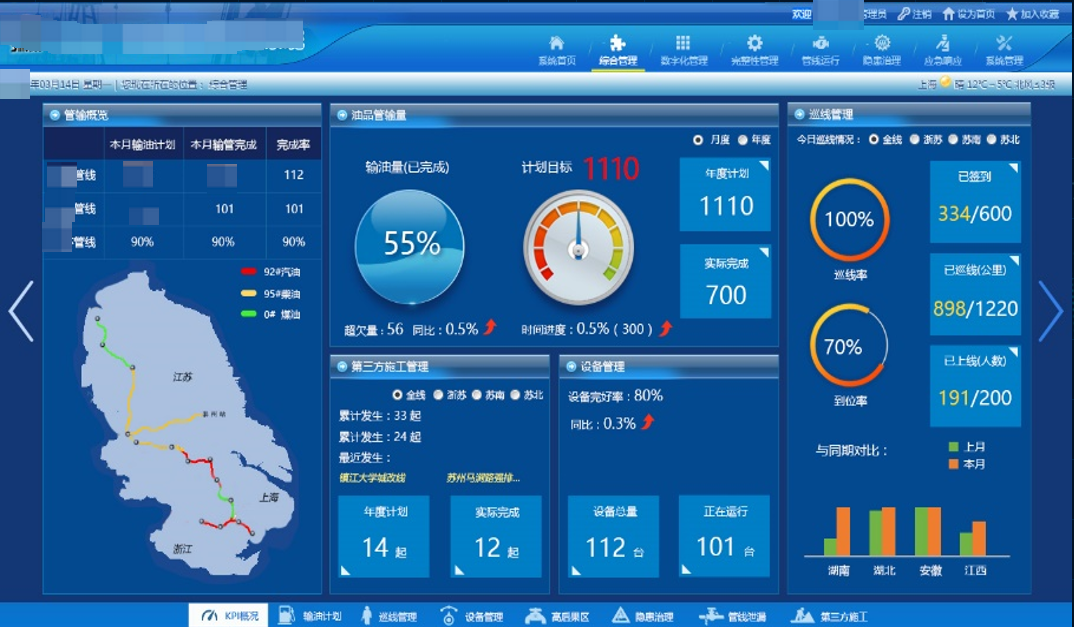Screen dimensions: 1074x627
Task: Select 浙苏 radio in 巡线管理 panel
Action: click(914, 140)
